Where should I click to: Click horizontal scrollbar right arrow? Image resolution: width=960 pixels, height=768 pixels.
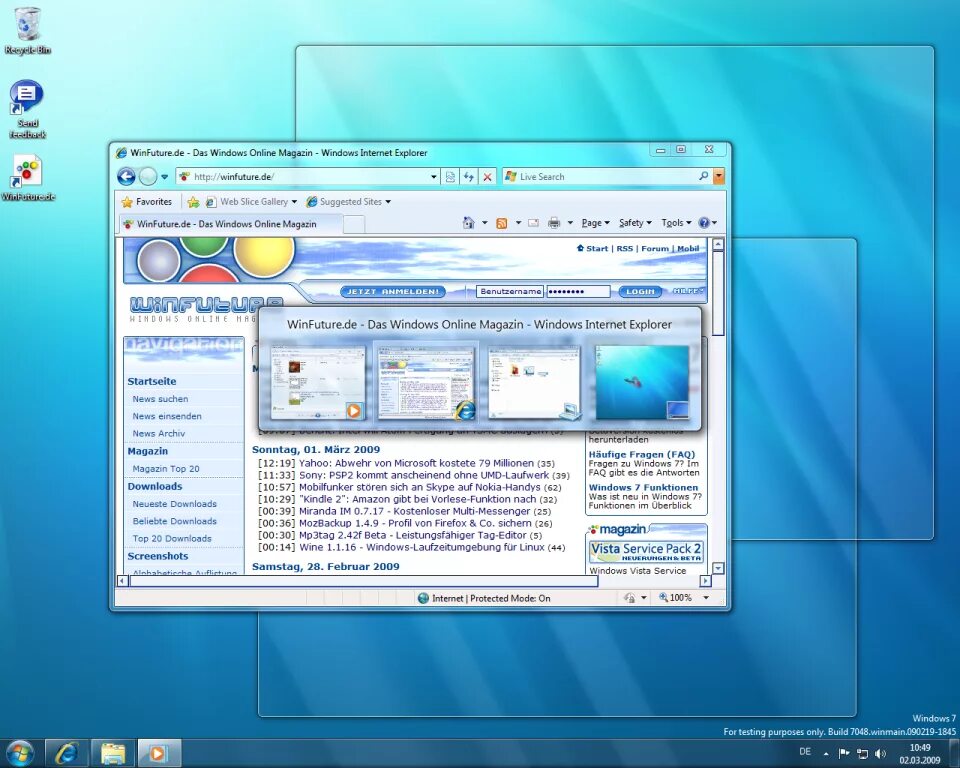point(705,581)
